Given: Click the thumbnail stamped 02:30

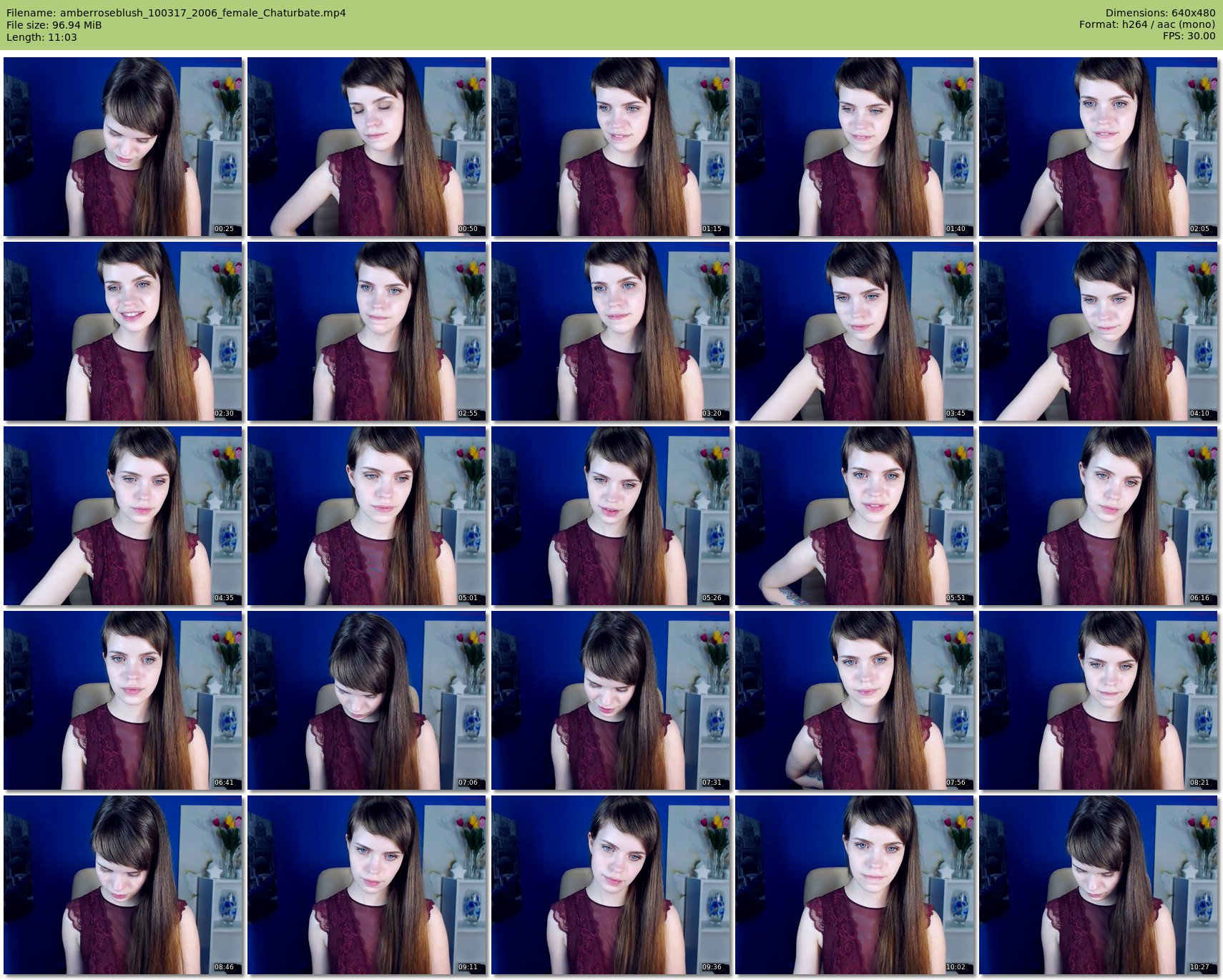Looking at the screenshot, I should 123,331.
